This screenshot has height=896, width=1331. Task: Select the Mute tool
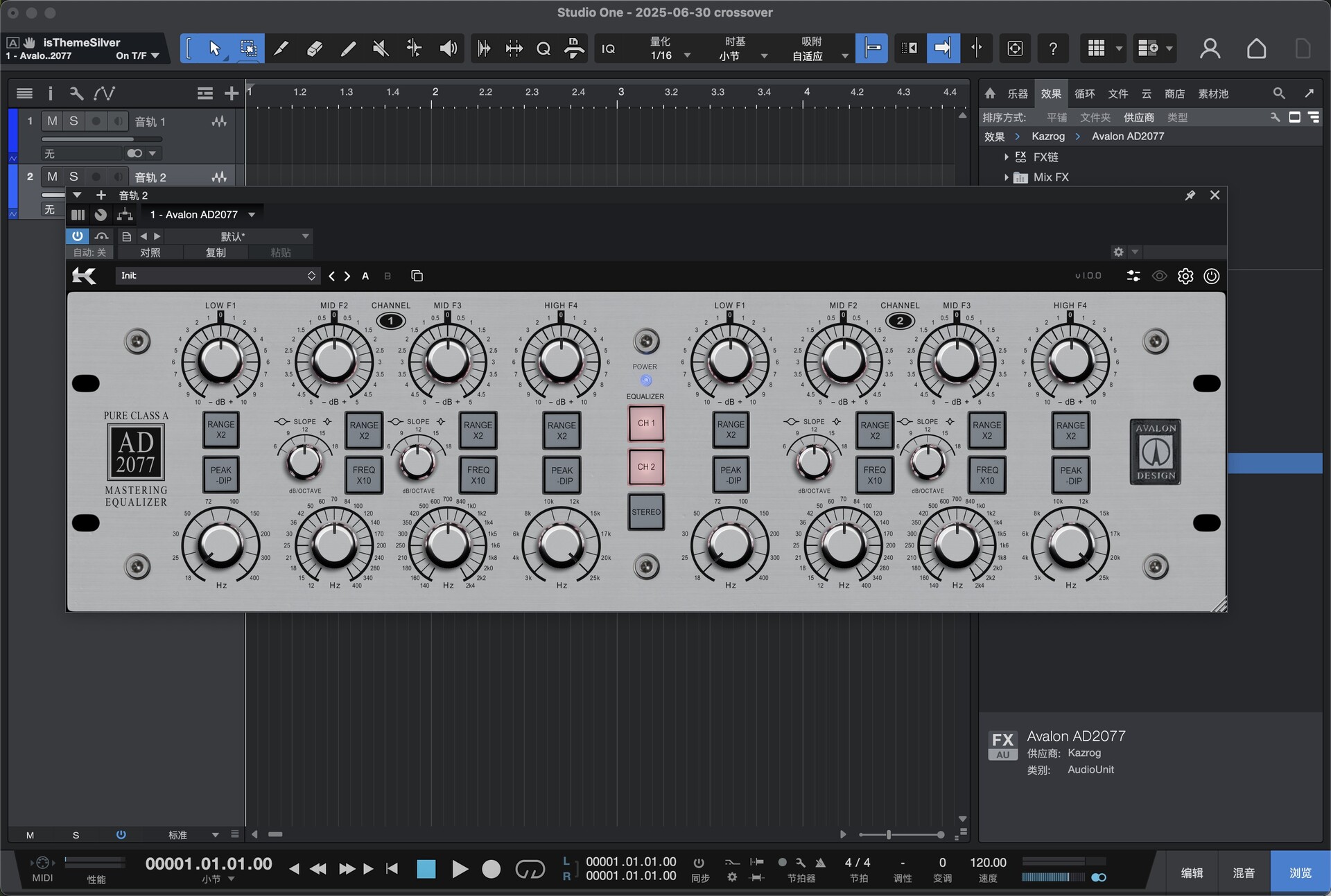[x=381, y=48]
